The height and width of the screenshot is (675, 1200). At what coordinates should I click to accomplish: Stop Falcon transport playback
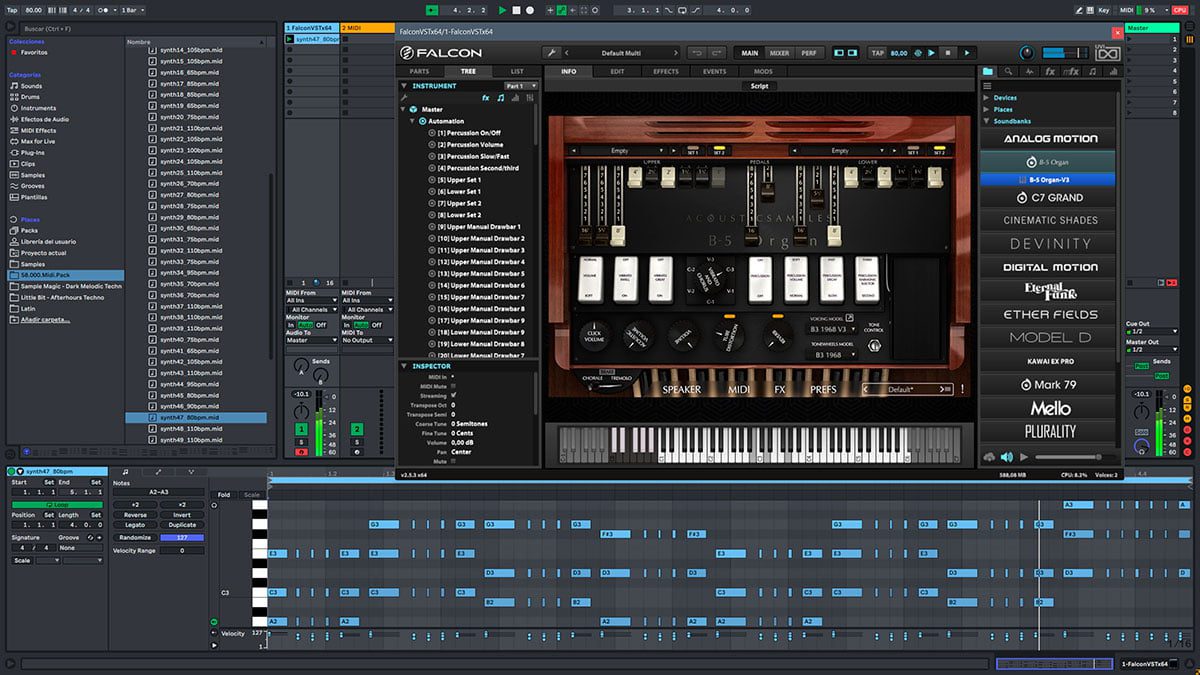tap(948, 52)
